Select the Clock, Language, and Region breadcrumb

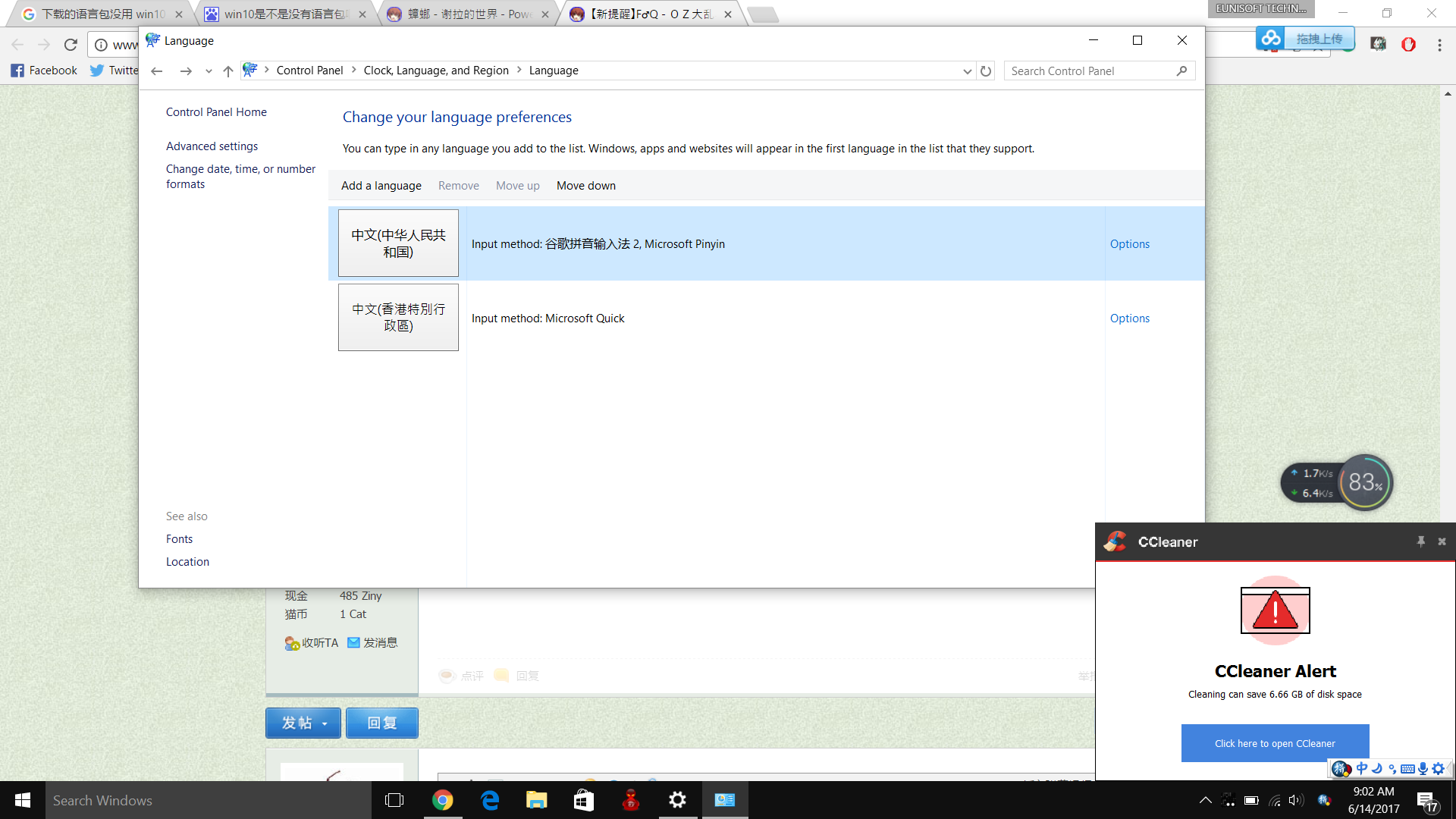(436, 71)
